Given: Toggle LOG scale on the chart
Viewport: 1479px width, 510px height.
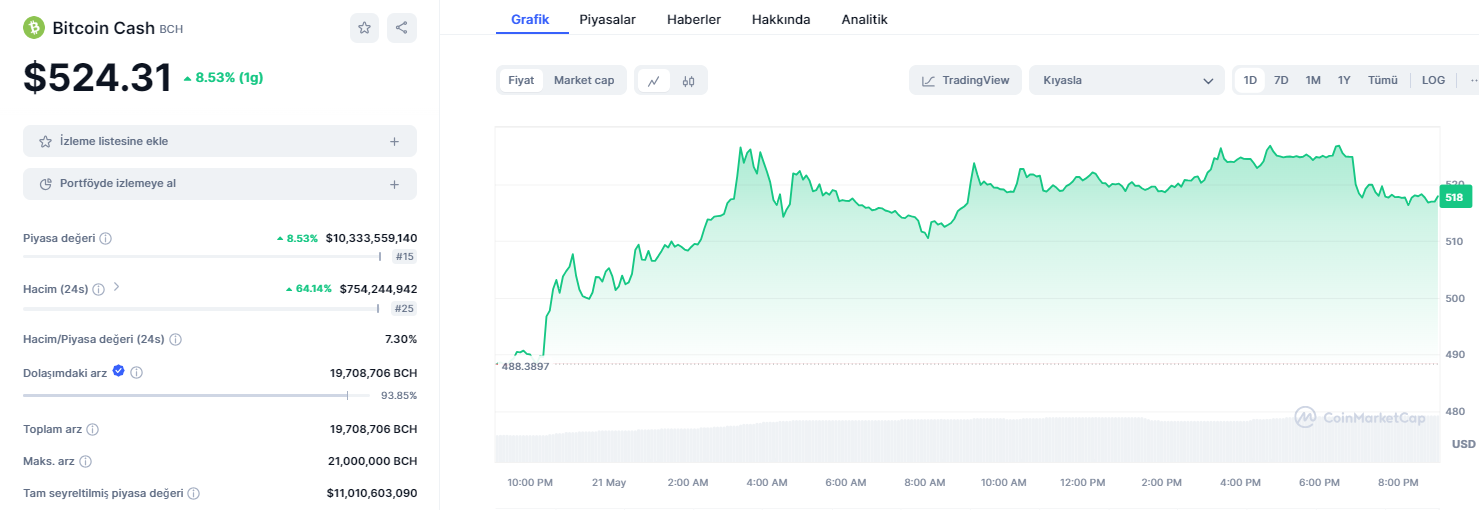Looking at the screenshot, I should (1433, 80).
